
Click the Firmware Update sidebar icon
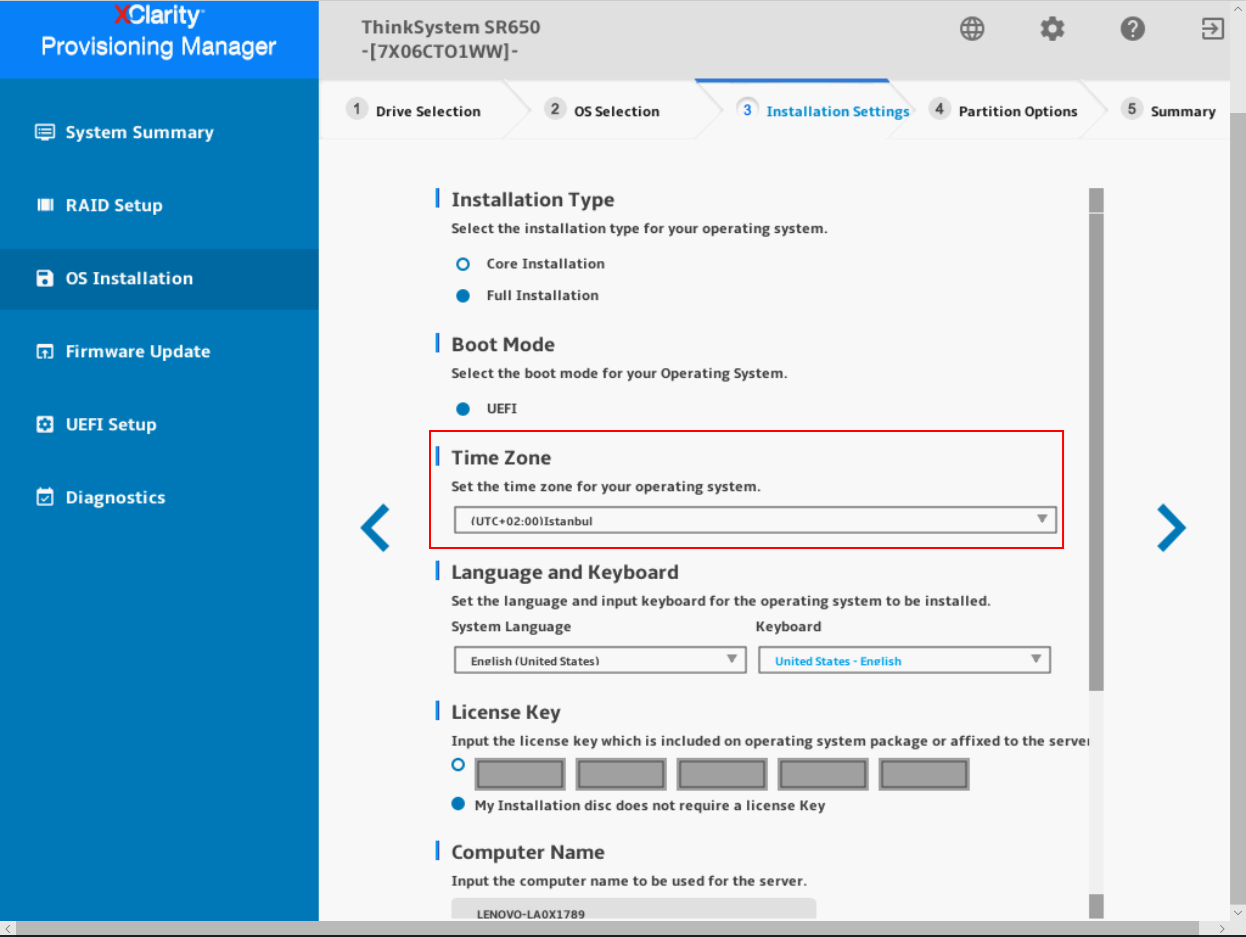tap(44, 351)
